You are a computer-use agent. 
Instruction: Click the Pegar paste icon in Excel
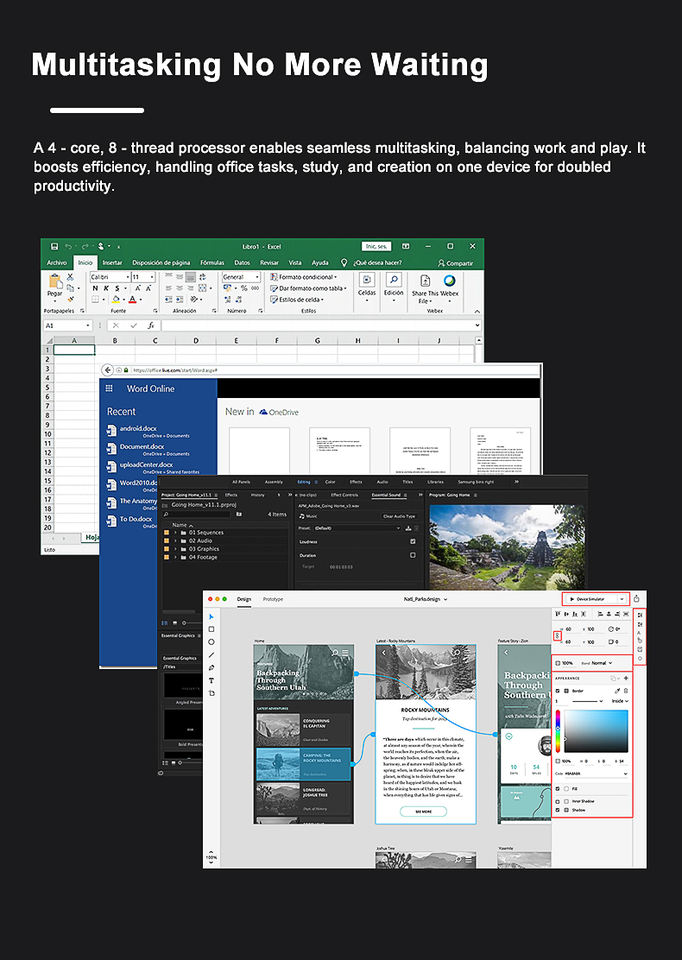pos(55,282)
